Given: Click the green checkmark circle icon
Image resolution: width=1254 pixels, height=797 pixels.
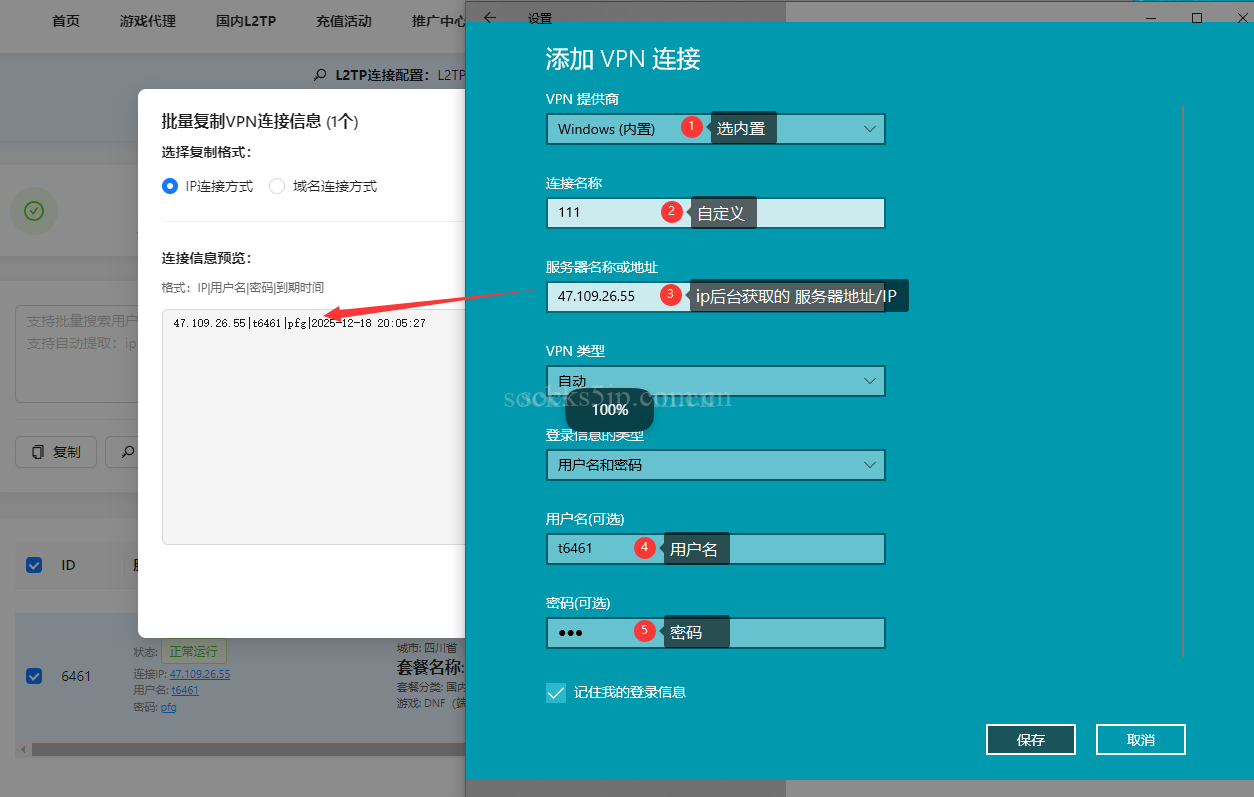Looking at the screenshot, I should click(34, 211).
